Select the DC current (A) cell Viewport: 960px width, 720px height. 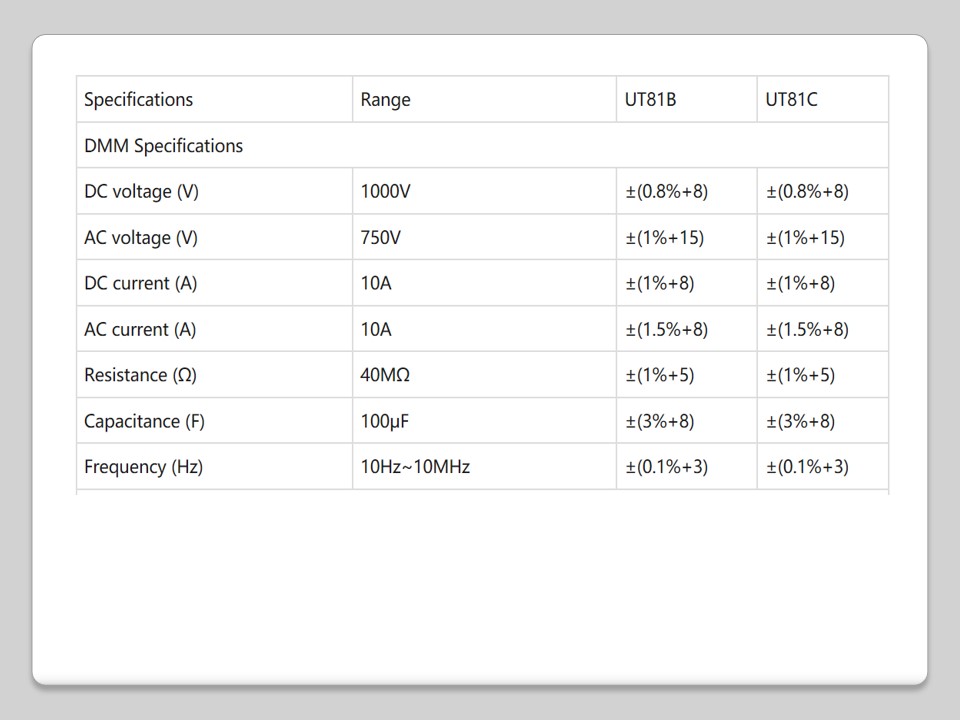coord(141,284)
